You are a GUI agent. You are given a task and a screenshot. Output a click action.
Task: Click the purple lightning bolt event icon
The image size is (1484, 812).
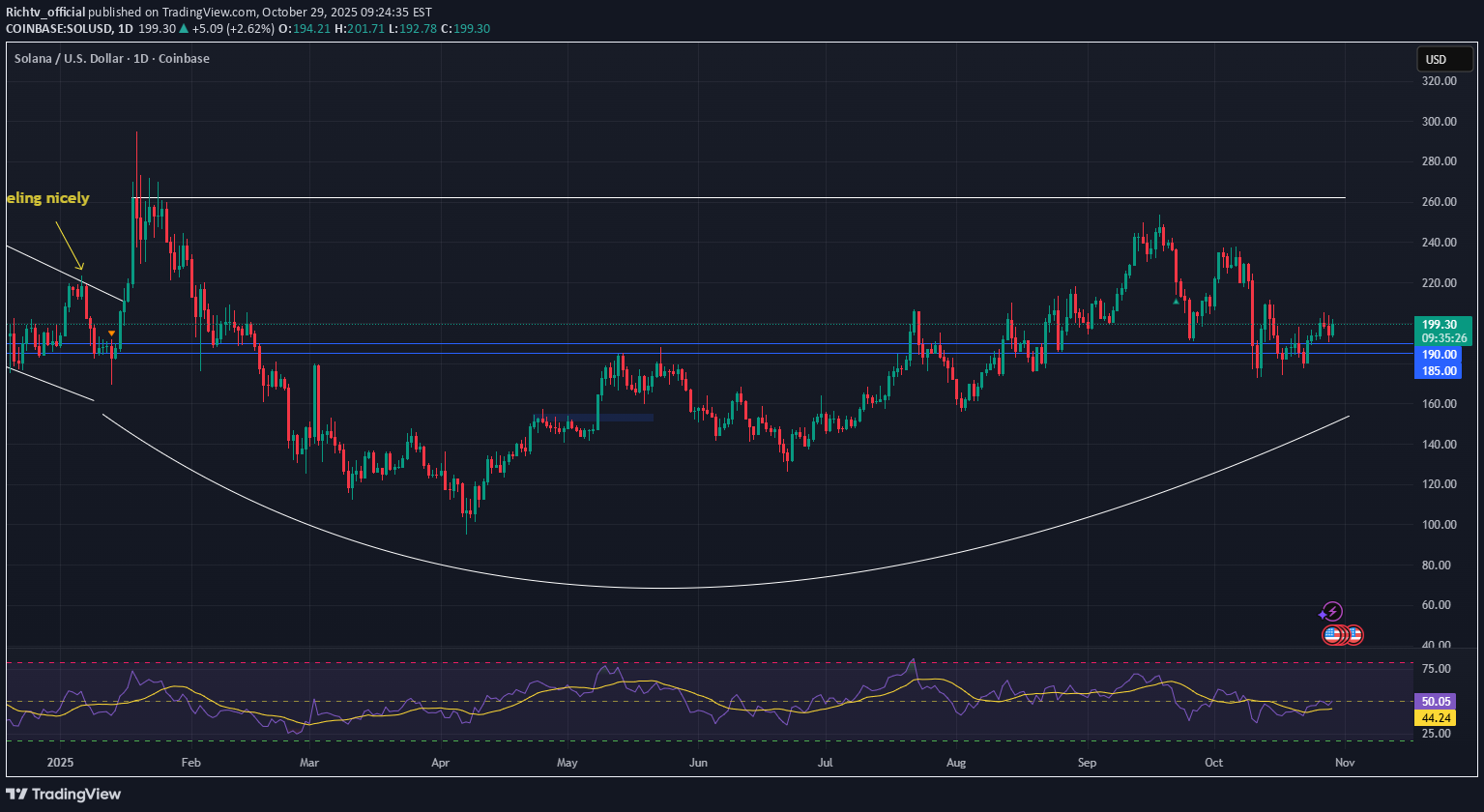point(1333,611)
